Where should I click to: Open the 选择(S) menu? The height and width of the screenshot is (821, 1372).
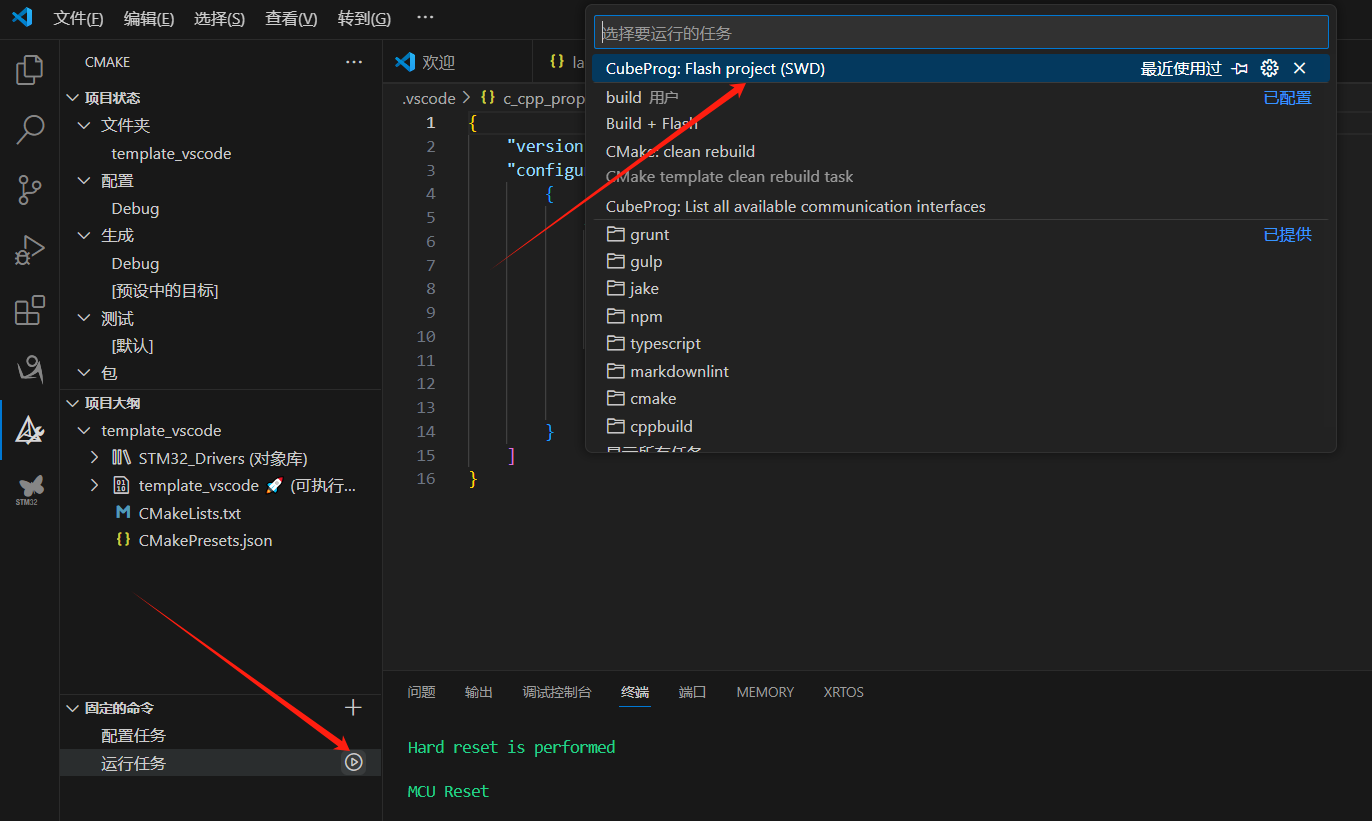pyautogui.click(x=219, y=19)
